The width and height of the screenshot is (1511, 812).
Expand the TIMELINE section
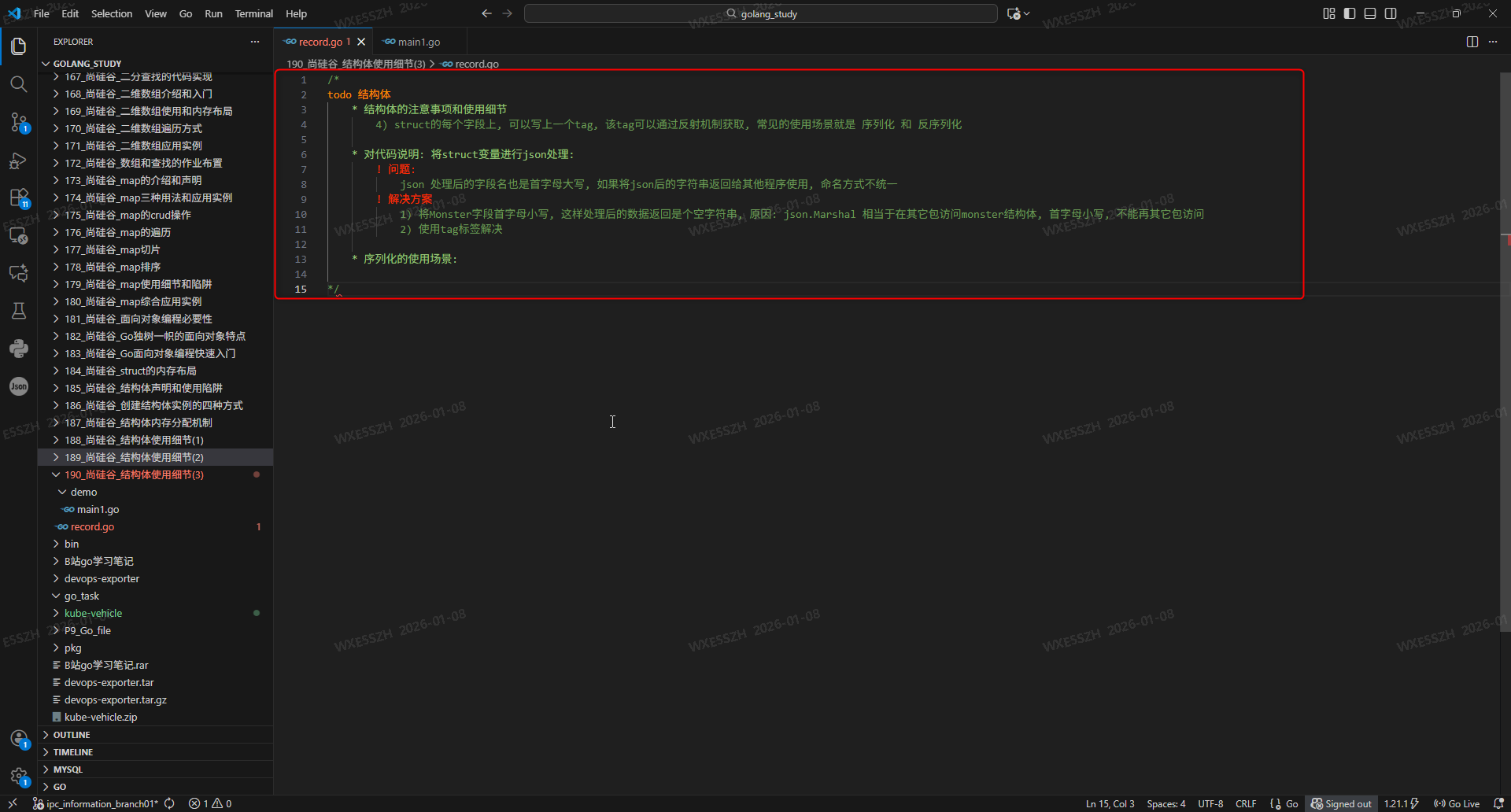156,752
